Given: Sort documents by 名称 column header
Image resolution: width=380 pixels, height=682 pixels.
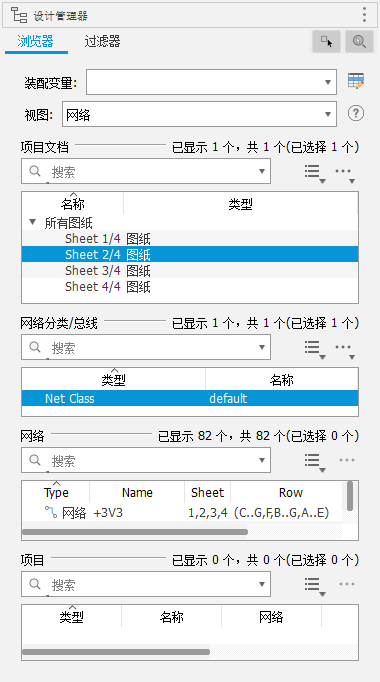Looking at the screenshot, I should point(73,204).
